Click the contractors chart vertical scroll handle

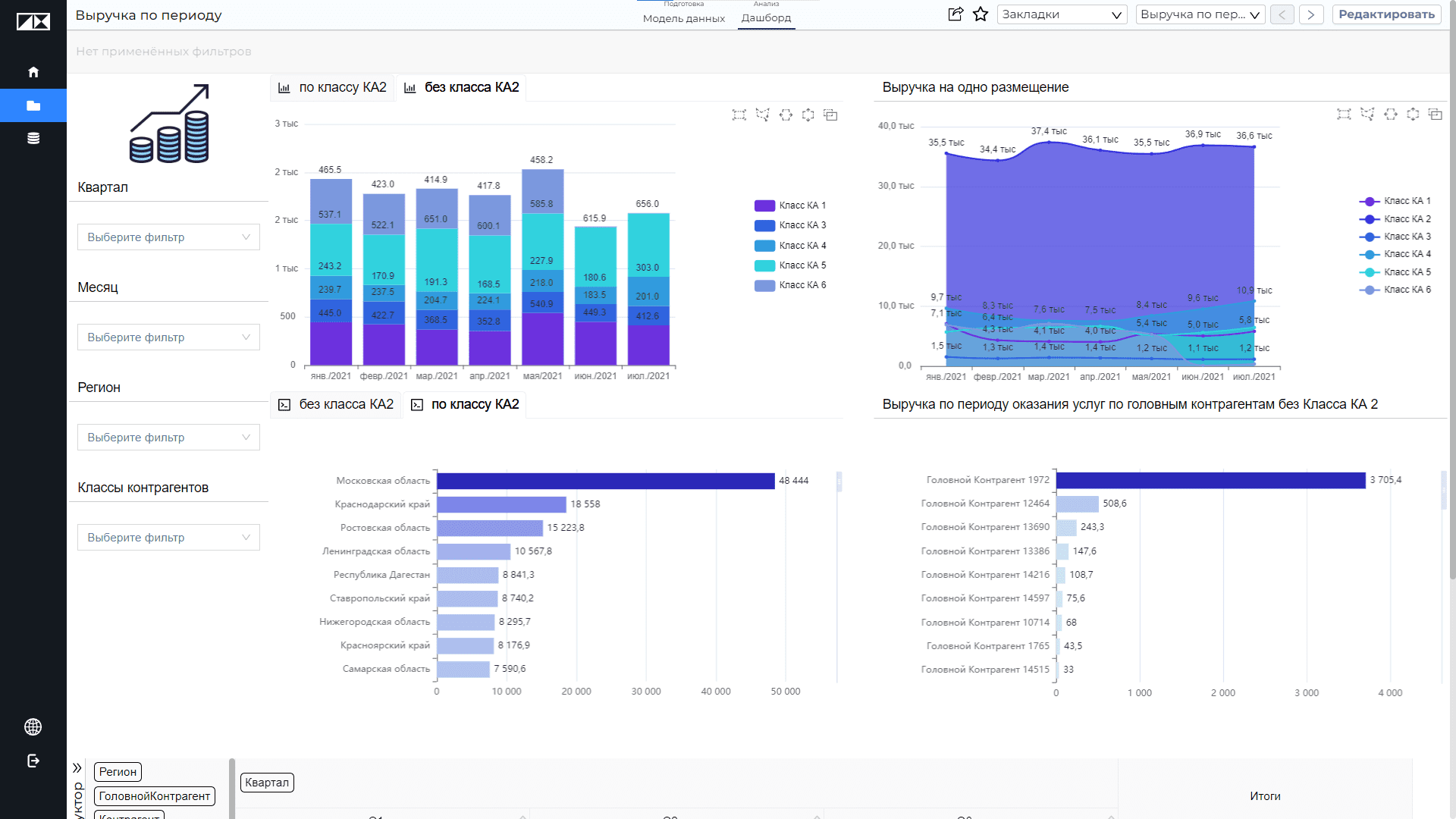point(1444,490)
